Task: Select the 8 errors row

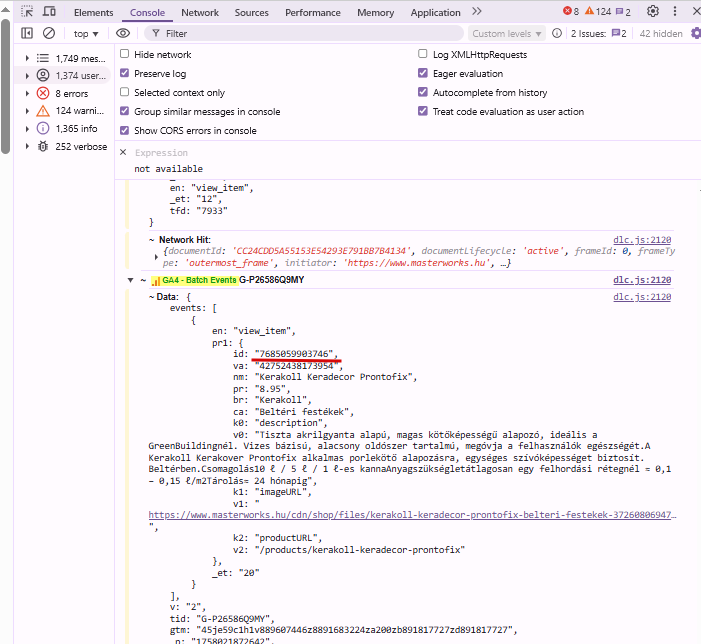Action: pos(63,93)
